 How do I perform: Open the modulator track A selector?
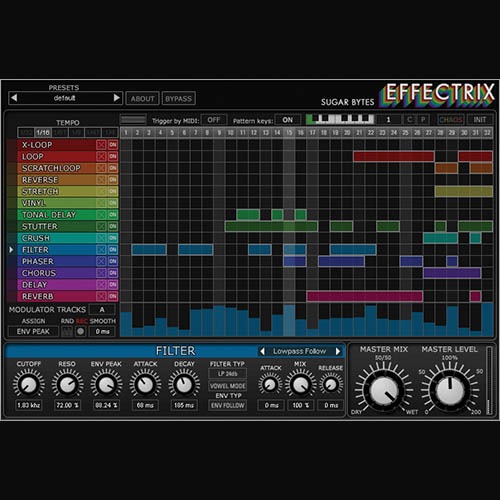[x=102, y=310]
